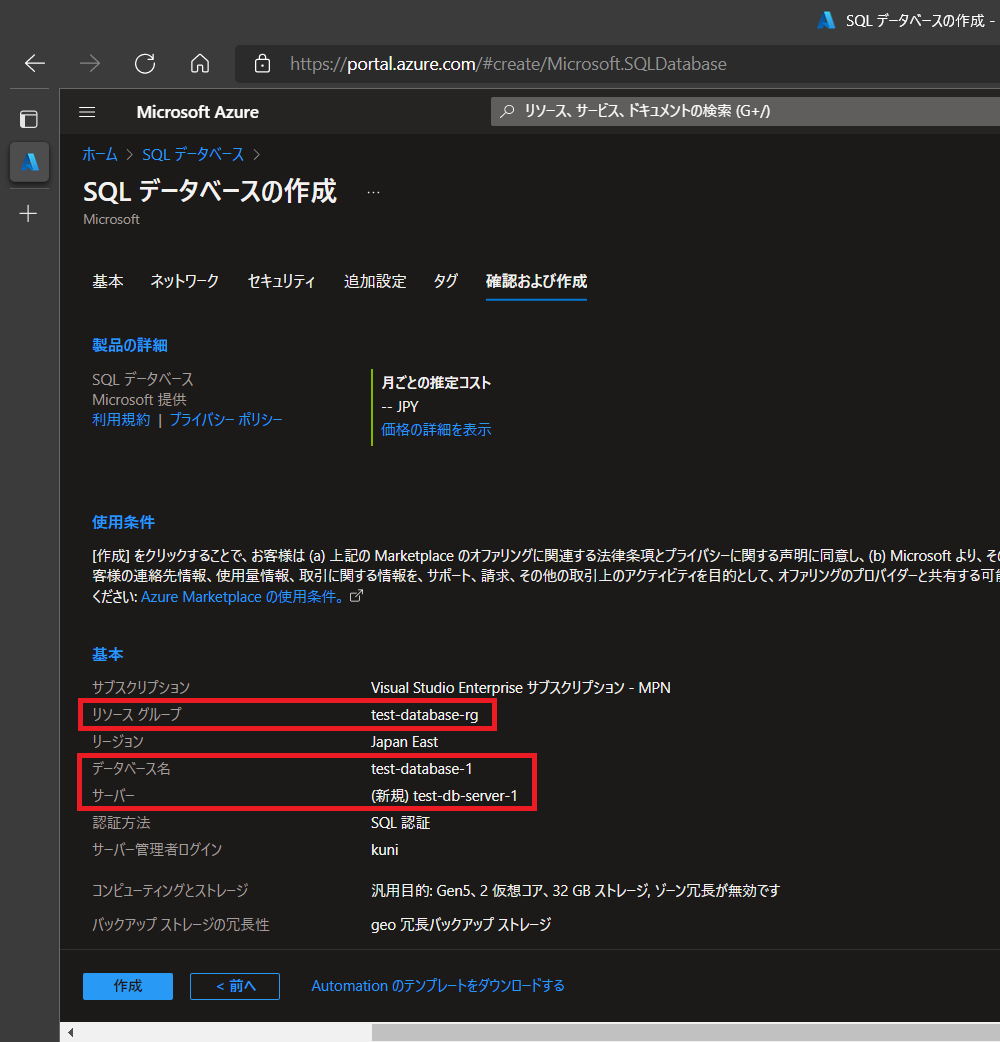This screenshot has height=1042, width=1000.
Task: Click the (新規) test-db-server-1 server value
Action: (x=444, y=795)
